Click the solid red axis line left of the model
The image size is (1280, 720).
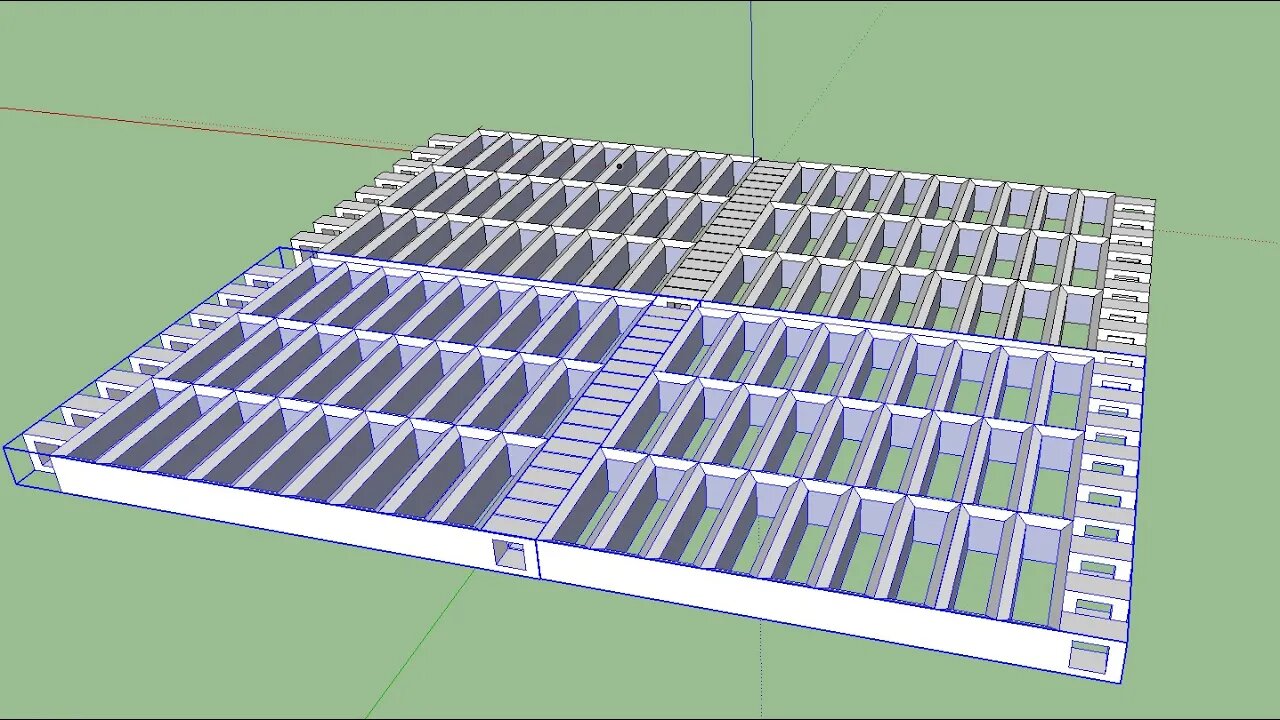click(205, 128)
